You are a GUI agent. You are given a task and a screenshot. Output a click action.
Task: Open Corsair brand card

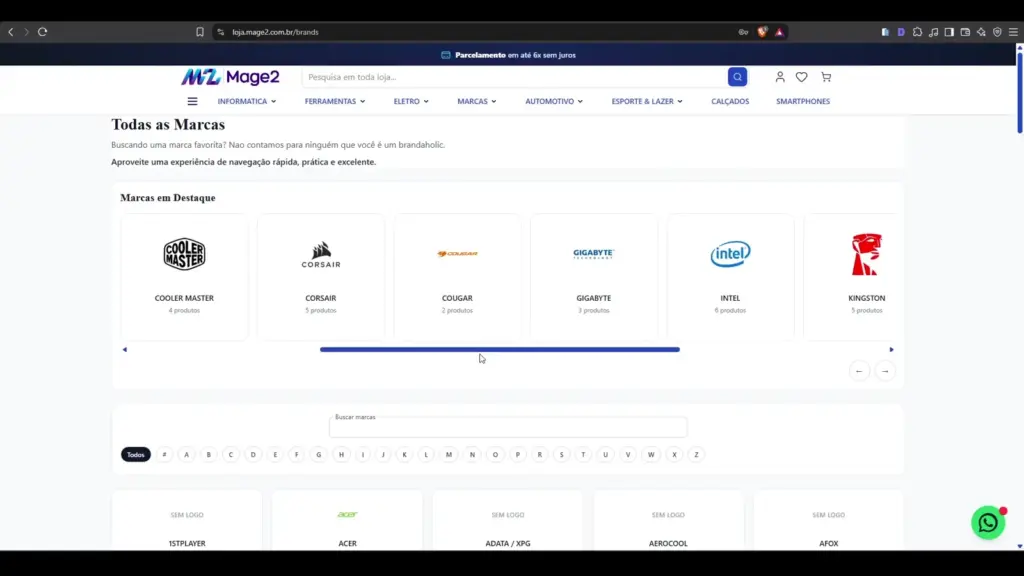coord(321,277)
